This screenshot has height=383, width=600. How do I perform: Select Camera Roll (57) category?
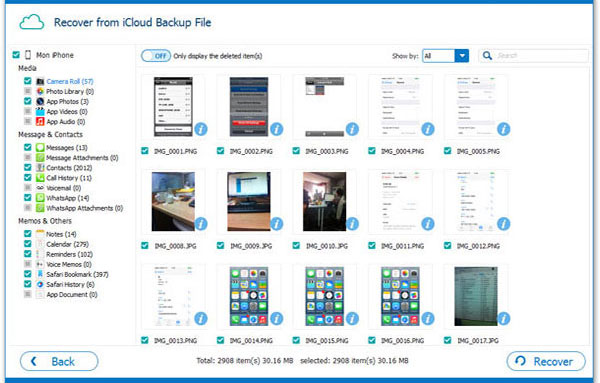tap(70, 81)
